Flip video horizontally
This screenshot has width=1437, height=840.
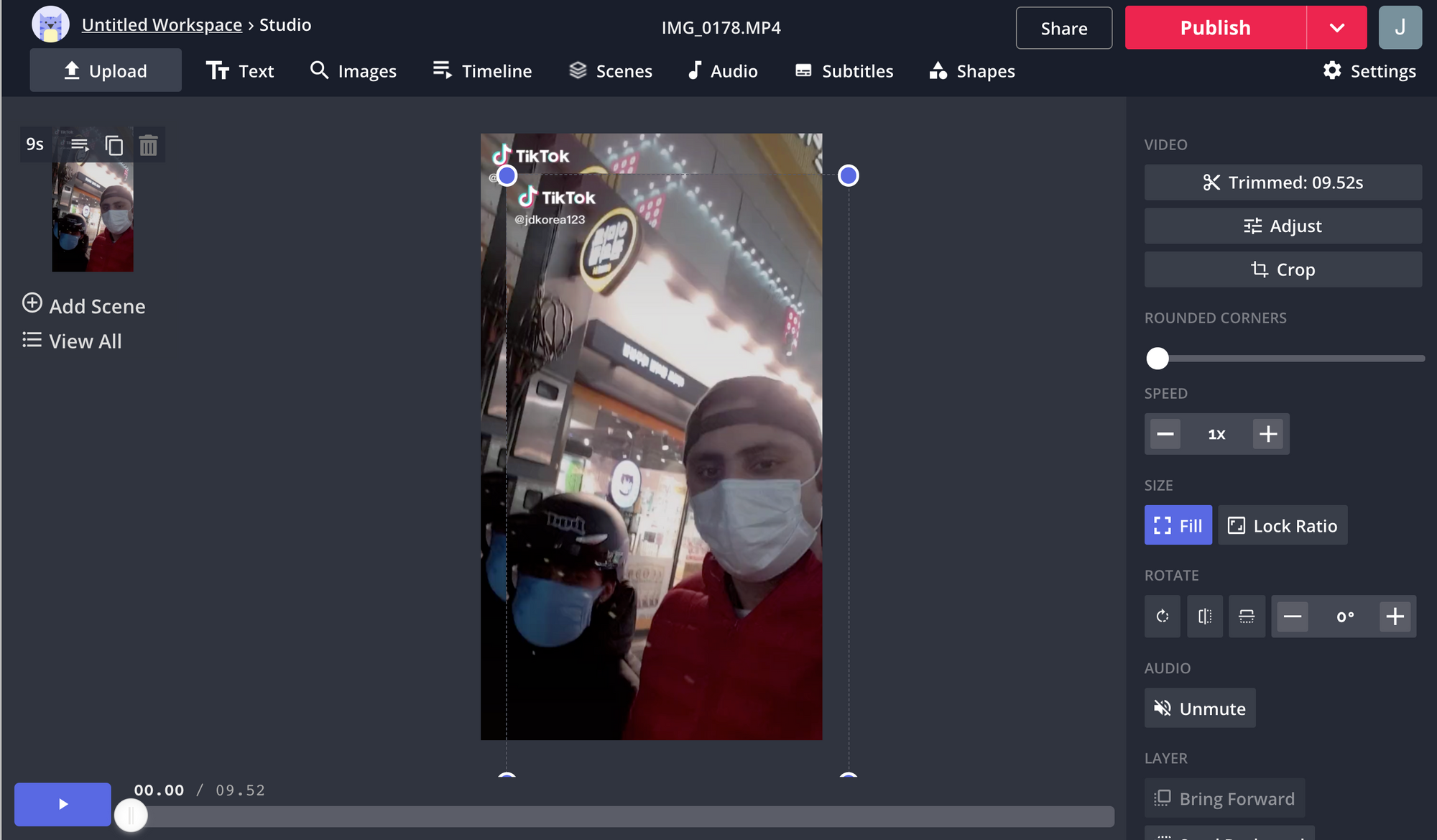pyautogui.click(x=1205, y=617)
